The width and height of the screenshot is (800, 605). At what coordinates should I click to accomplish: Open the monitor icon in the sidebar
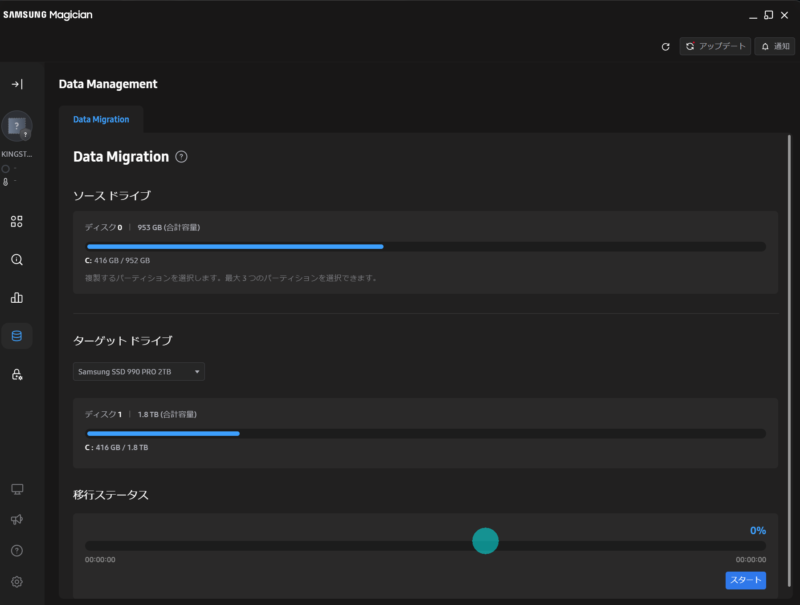pyautogui.click(x=17, y=489)
